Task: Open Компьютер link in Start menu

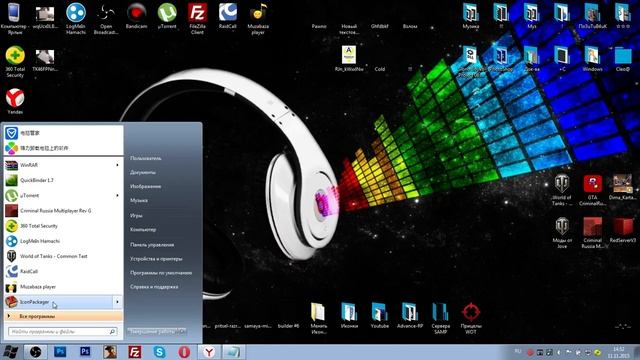Action: 143,229
